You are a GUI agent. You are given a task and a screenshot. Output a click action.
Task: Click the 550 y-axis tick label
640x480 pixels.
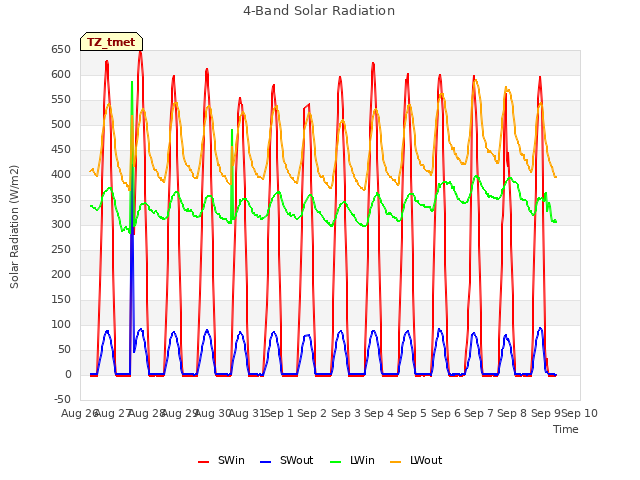click(x=61, y=100)
